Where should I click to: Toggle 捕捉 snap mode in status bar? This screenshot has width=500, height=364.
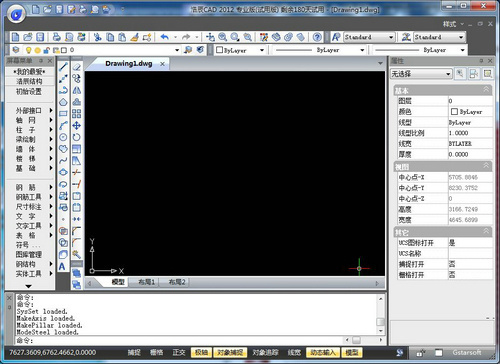(134, 352)
